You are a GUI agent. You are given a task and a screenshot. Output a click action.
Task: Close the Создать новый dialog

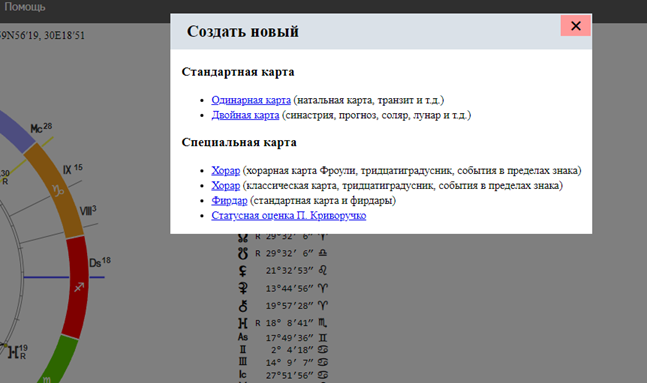coord(575,26)
